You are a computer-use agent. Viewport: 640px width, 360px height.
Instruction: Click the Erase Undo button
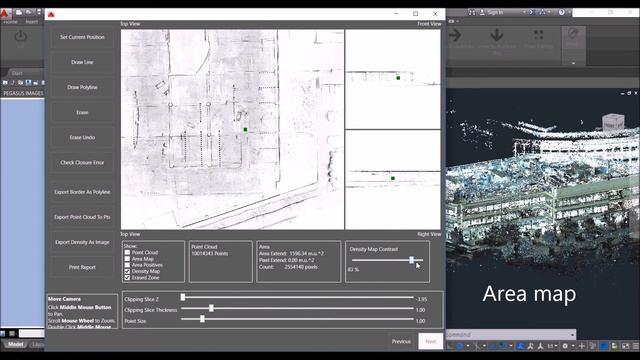[82, 138]
